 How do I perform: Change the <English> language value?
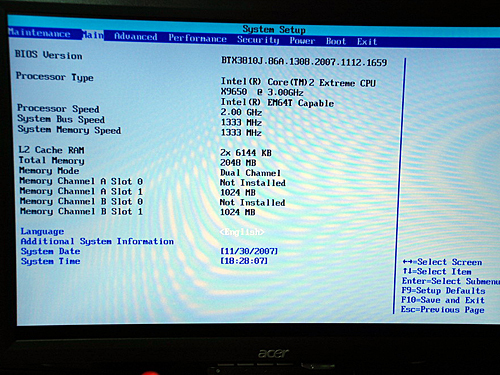pyautogui.click(x=242, y=232)
